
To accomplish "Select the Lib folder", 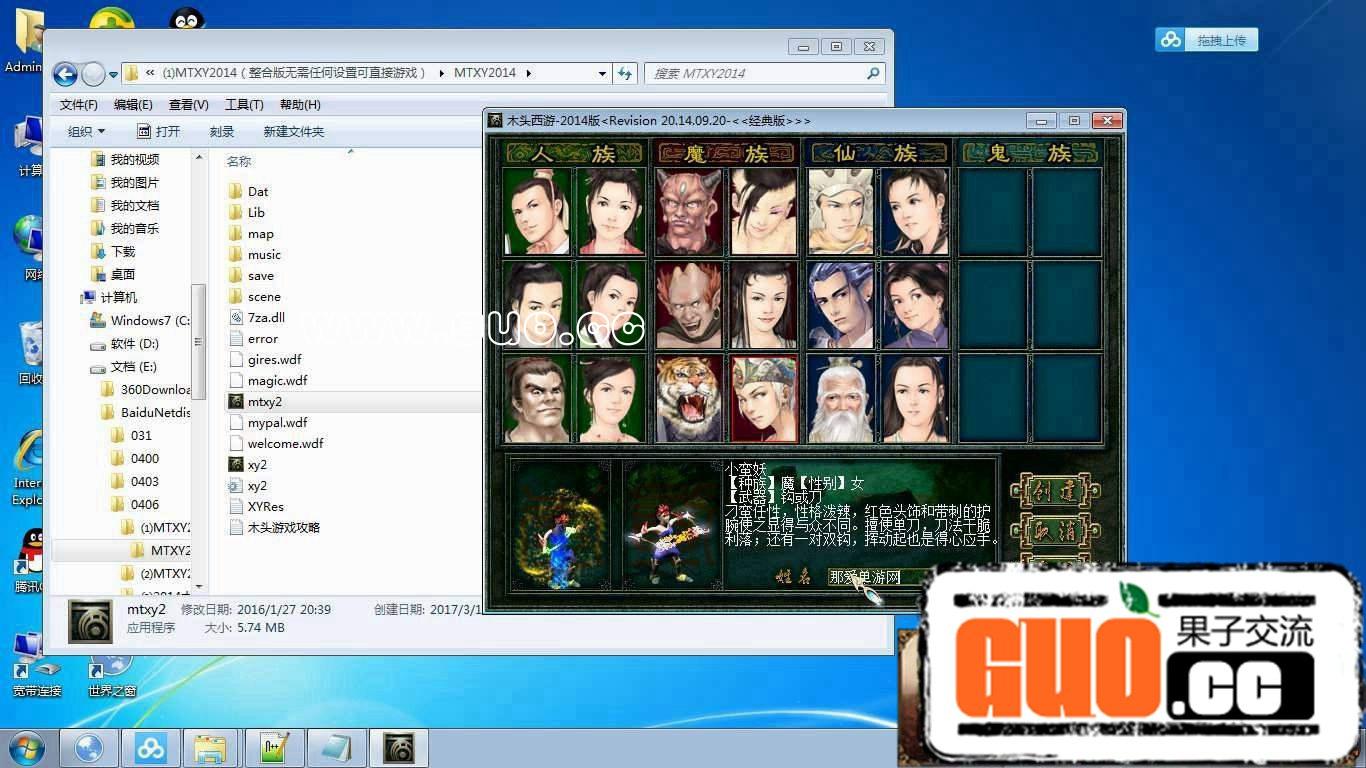I will (246, 212).
